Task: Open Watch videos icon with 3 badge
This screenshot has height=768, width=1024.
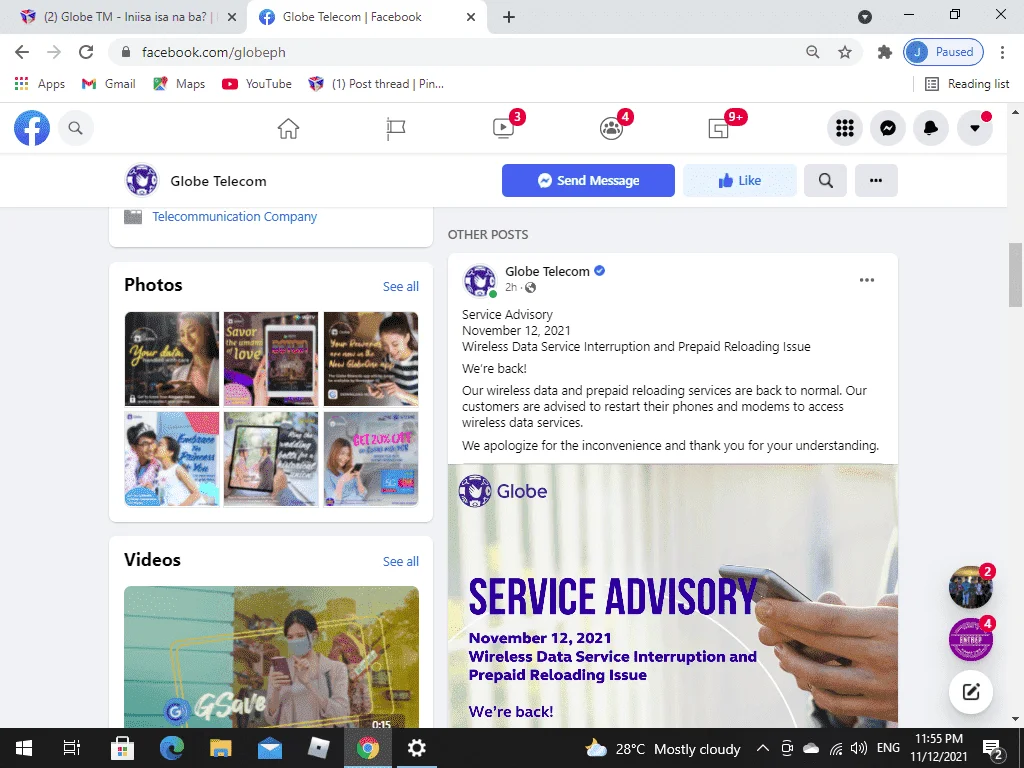Action: [504, 128]
